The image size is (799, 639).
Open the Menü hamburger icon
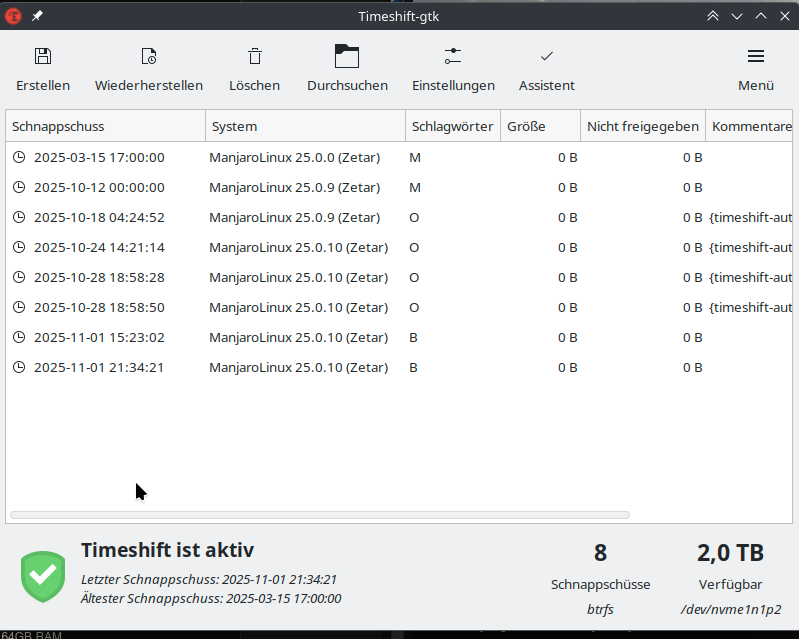pyautogui.click(x=756, y=56)
